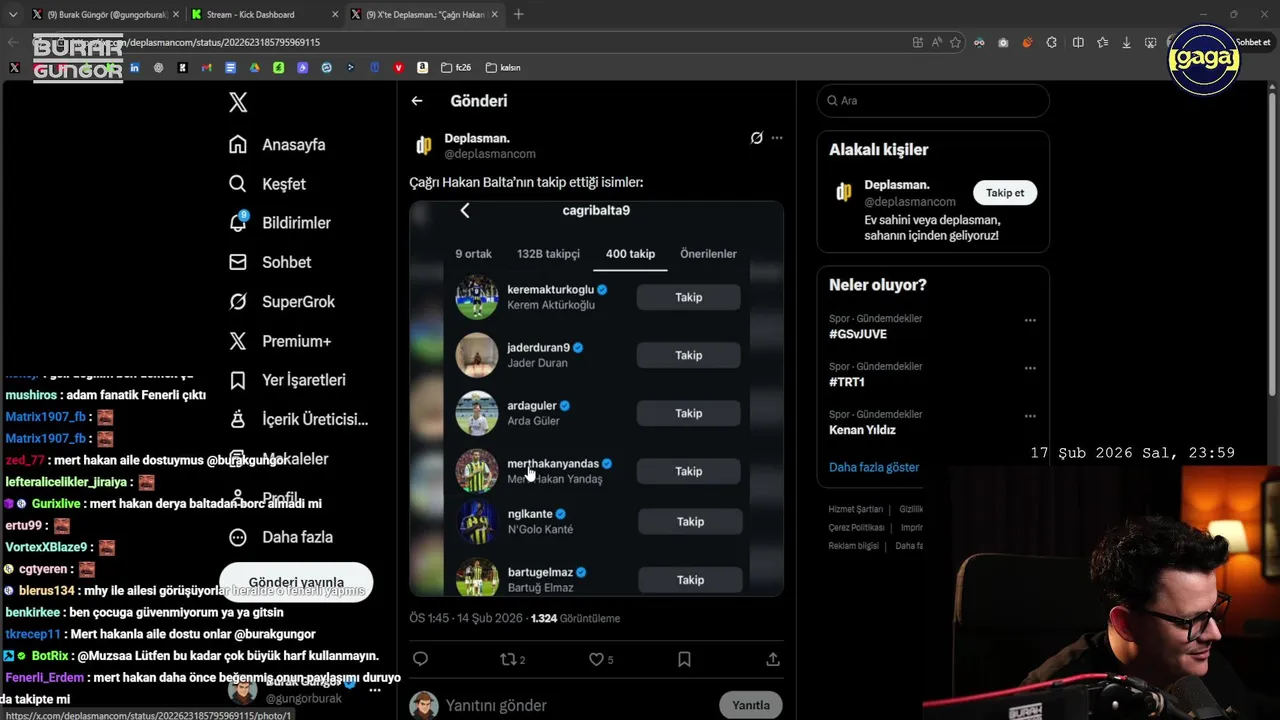Open the fc26 bookmarks folder

pyautogui.click(x=456, y=68)
